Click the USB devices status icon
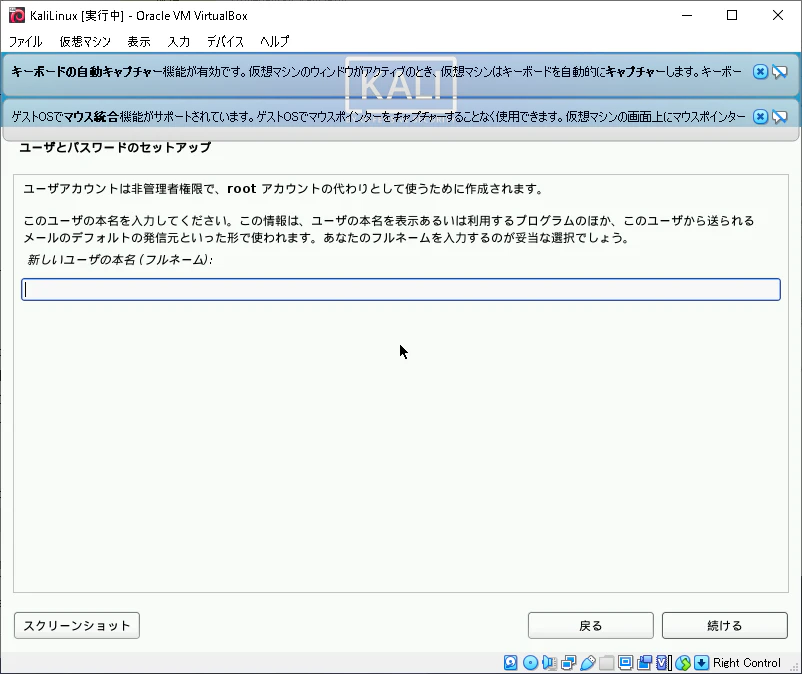This screenshot has width=802, height=674. tap(588, 663)
